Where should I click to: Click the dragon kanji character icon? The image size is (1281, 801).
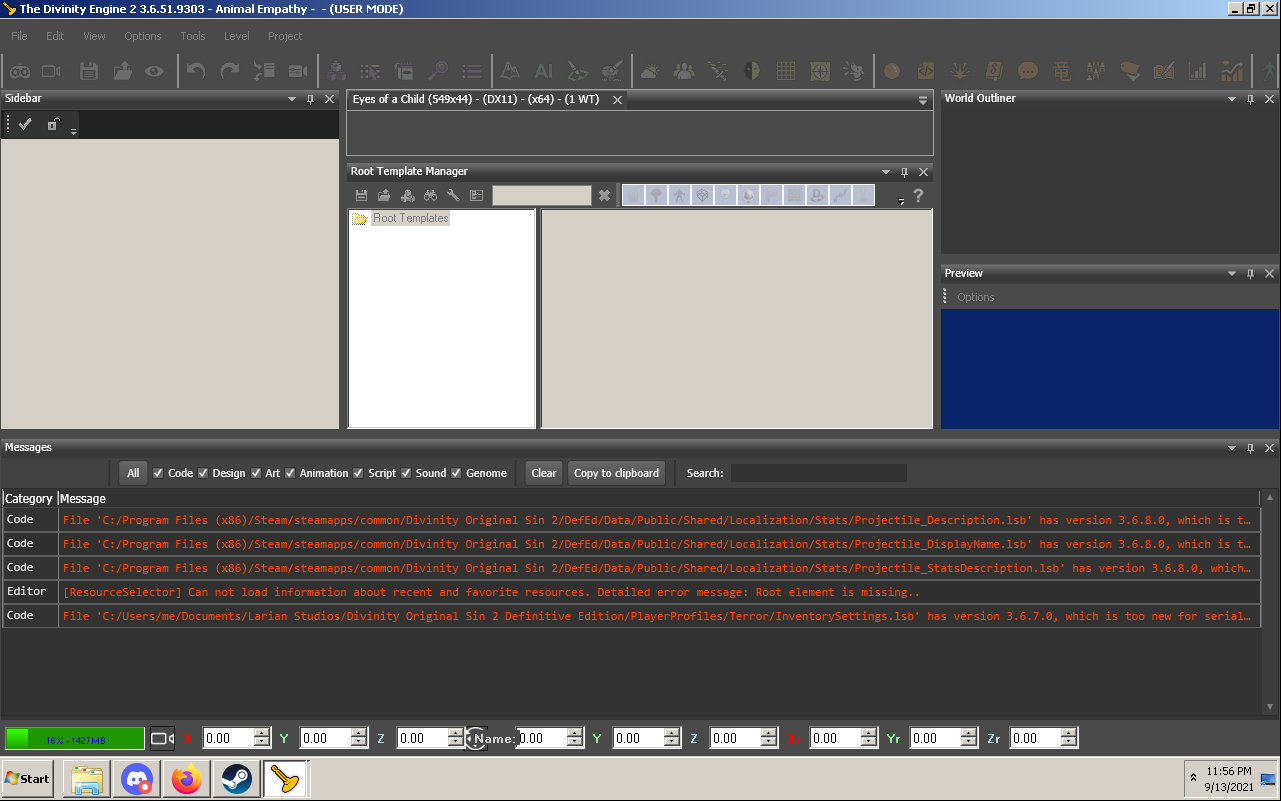(x=1062, y=71)
